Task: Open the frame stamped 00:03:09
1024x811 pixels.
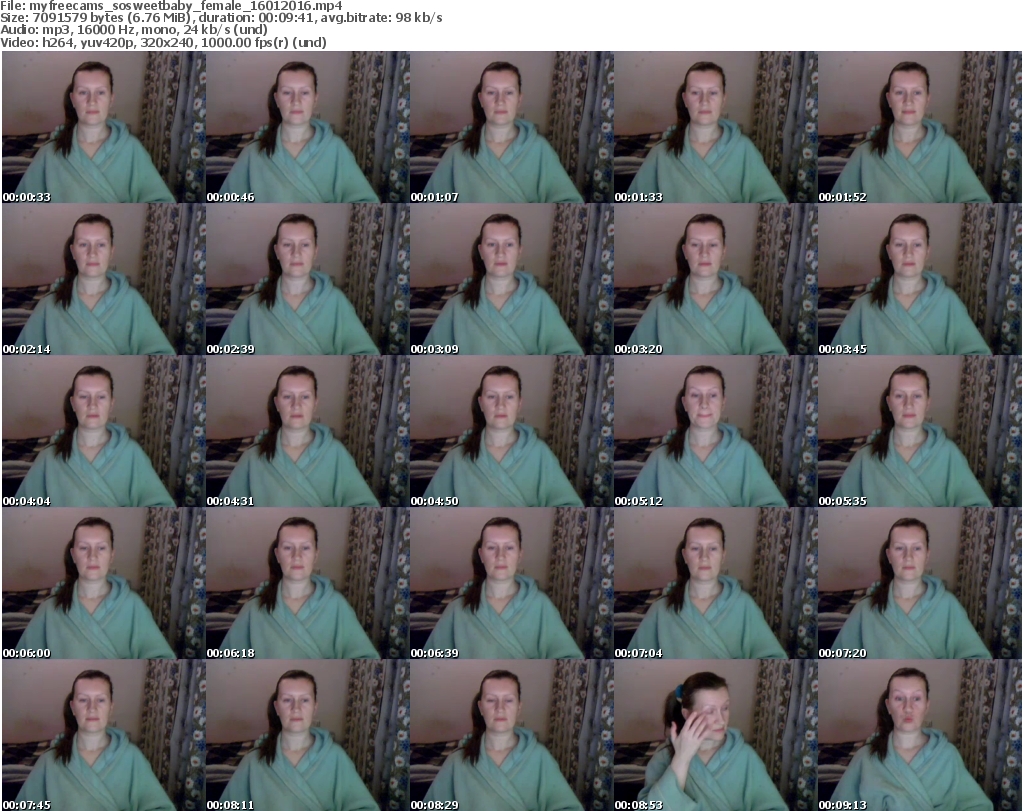Action: [511, 279]
